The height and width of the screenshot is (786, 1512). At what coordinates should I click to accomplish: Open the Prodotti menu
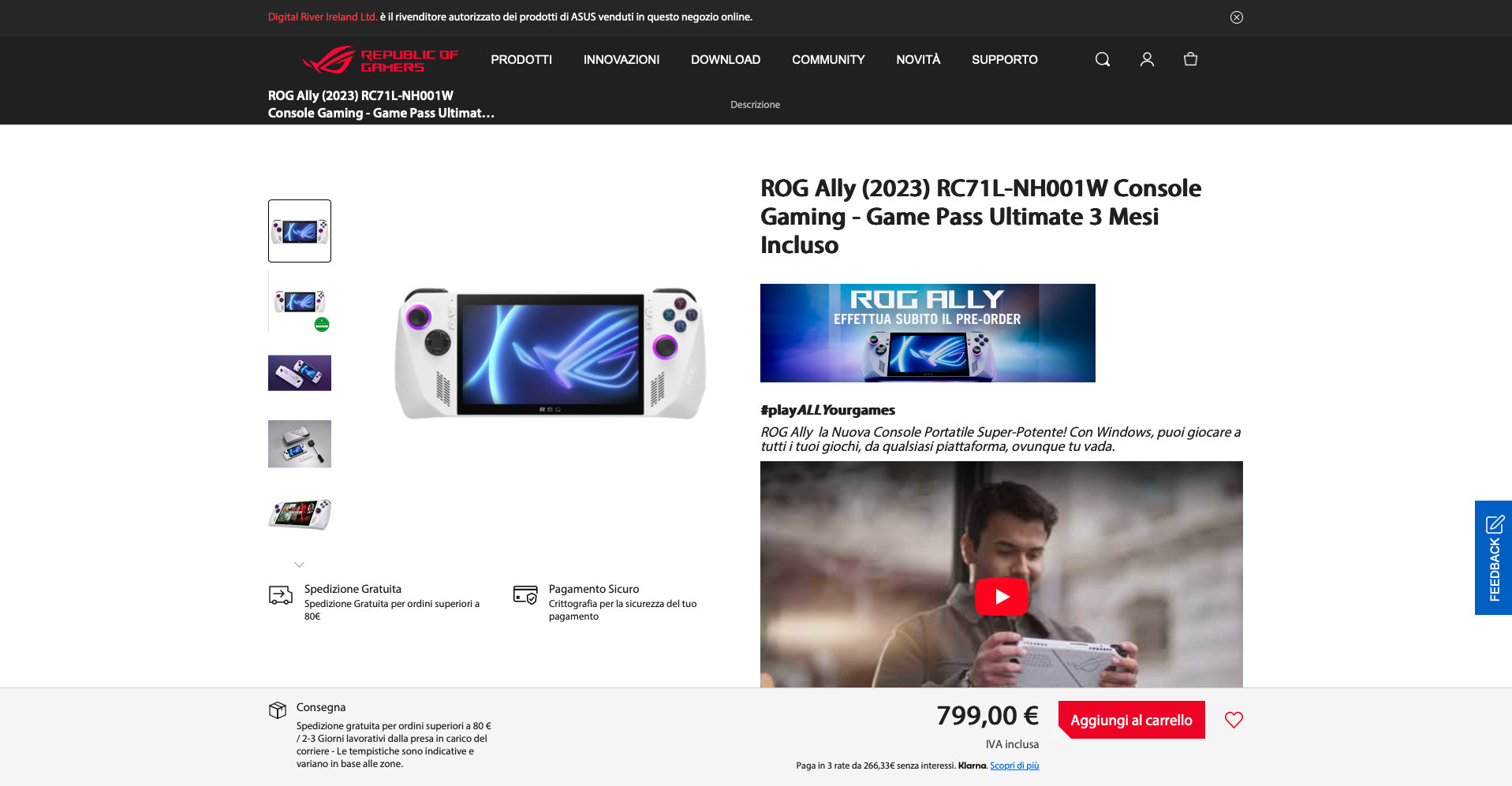coord(521,60)
